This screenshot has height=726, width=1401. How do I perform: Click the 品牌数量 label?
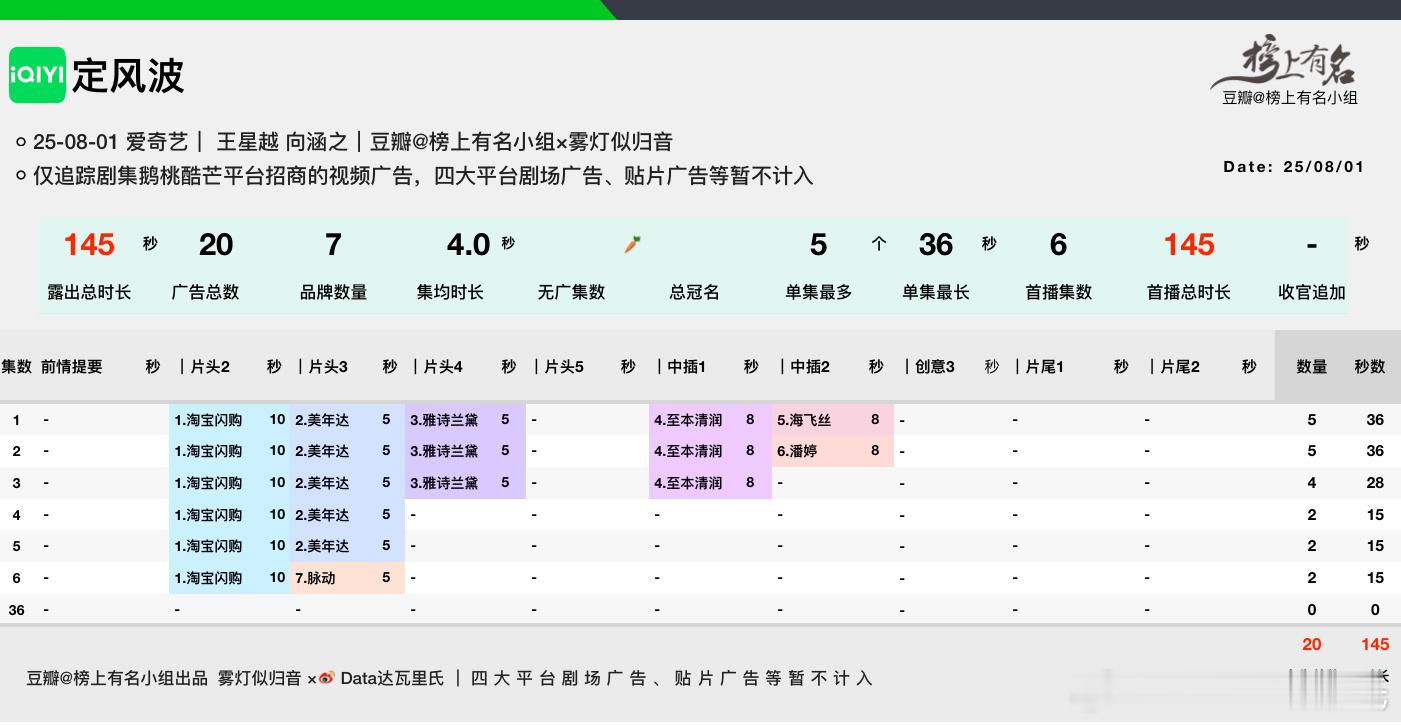click(333, 292)
